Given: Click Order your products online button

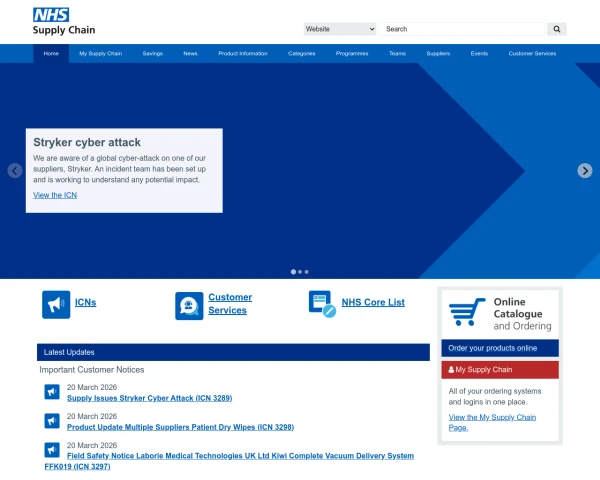Looking at the screenshot, I should click(x=500, y=348).
